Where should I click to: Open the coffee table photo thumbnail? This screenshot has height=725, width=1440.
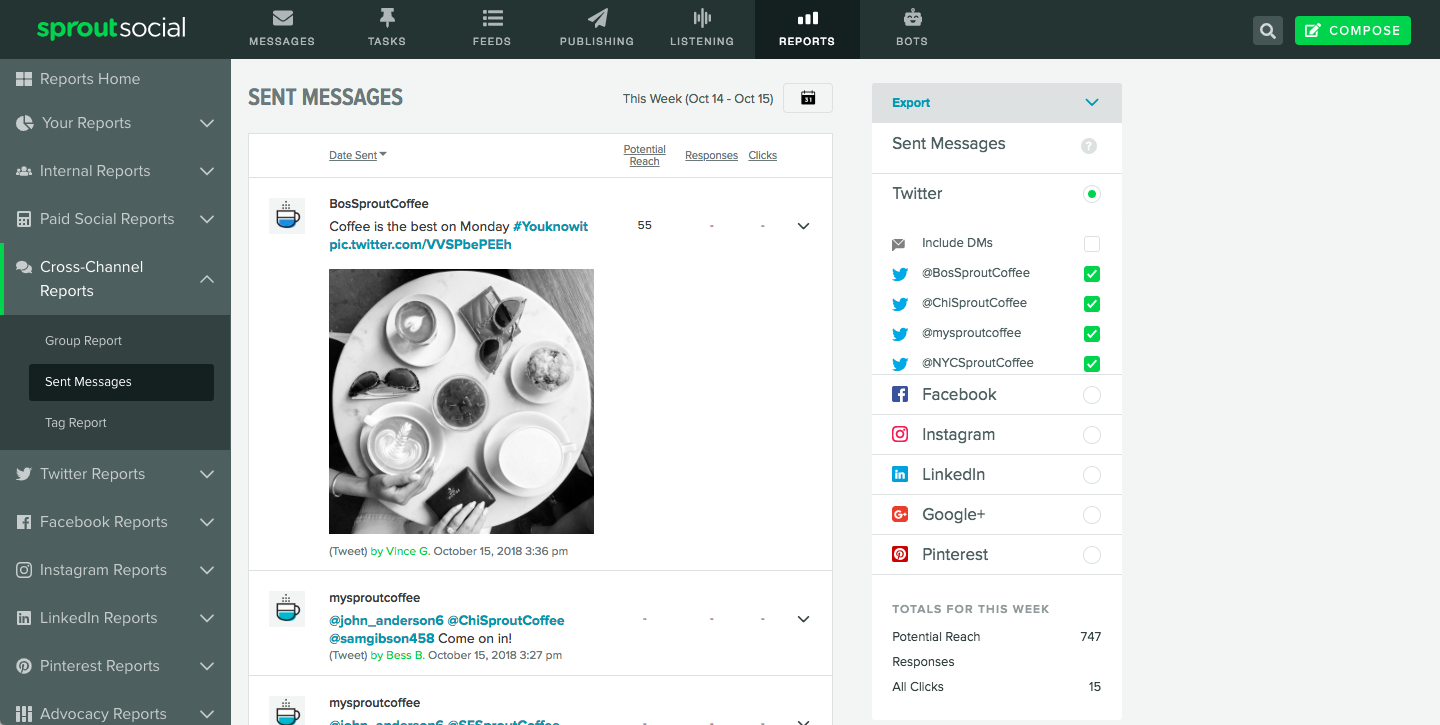(x=461, y=401)
